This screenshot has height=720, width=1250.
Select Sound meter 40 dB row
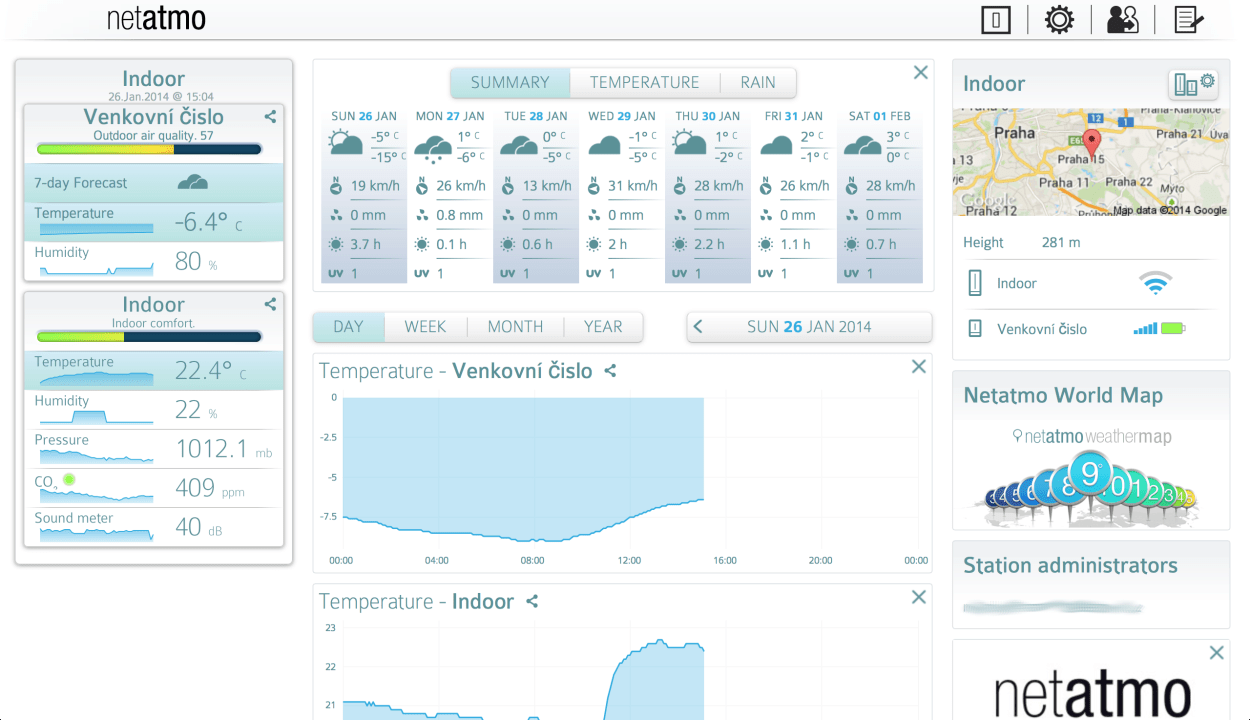pyautogui.click(x=154, y=527)
